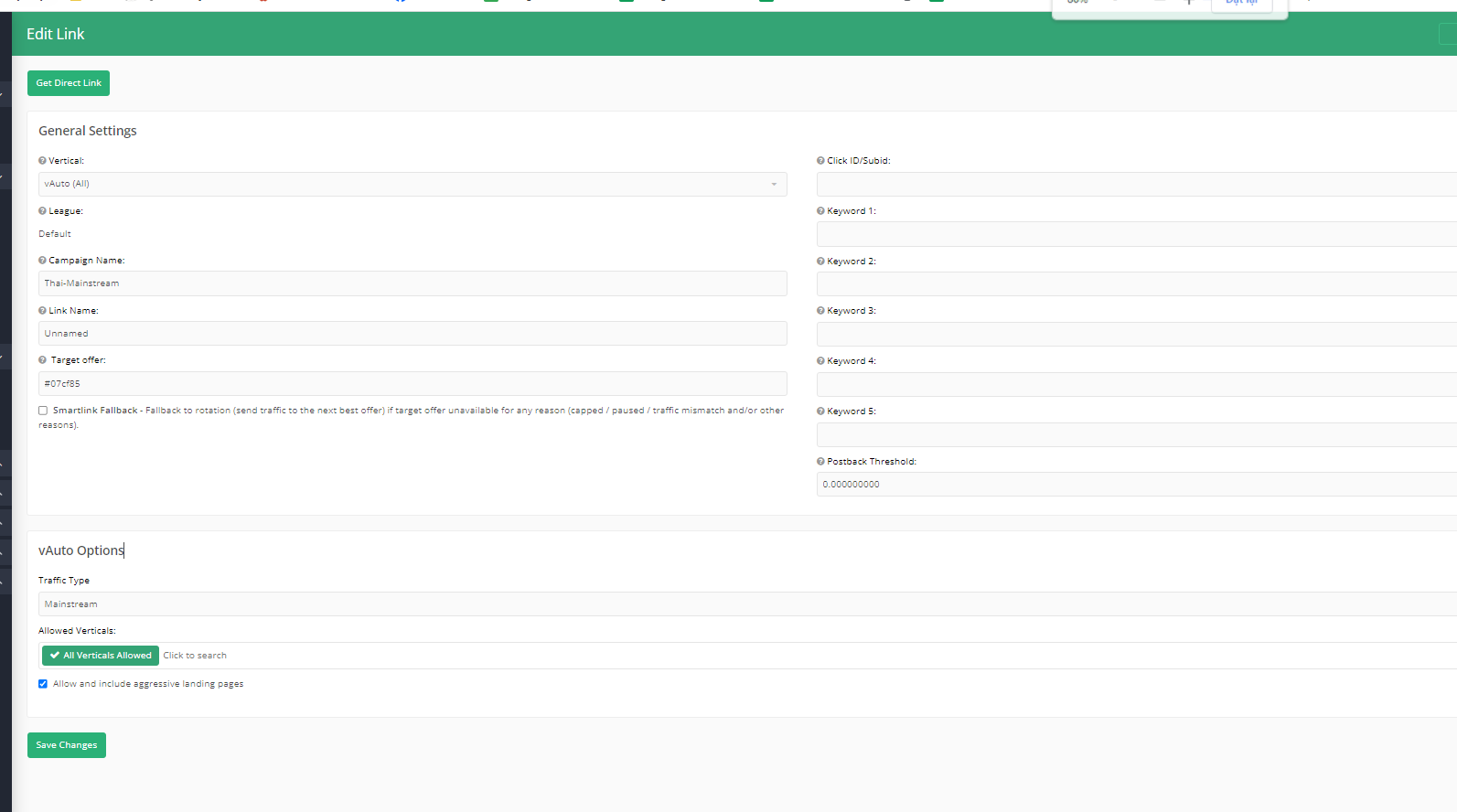The image size is (1457, 812).
Task: Focus the Target offer field
Action: [412, 384]
